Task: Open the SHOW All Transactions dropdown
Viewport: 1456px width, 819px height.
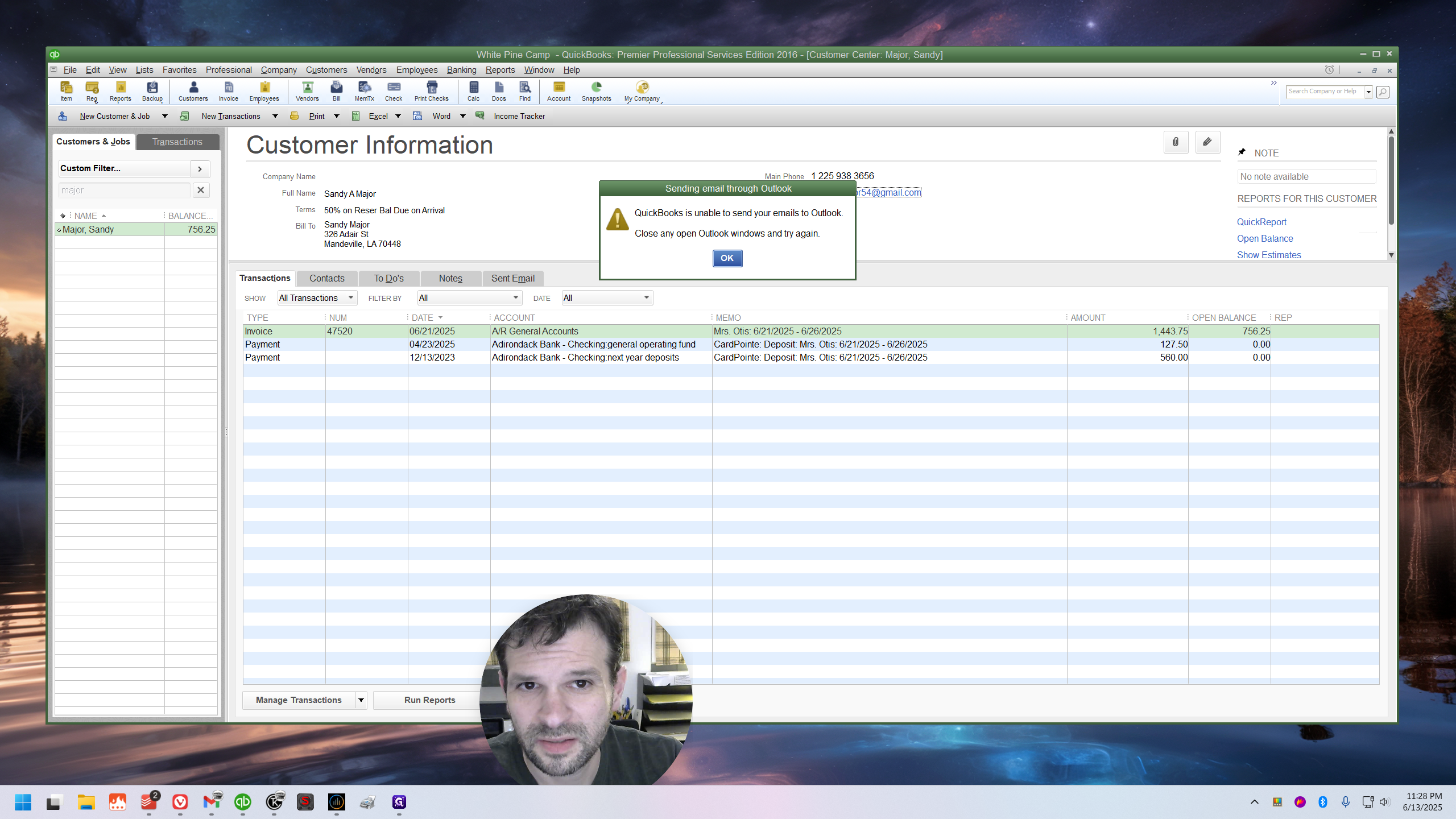Action: click(x=317, y=298)
